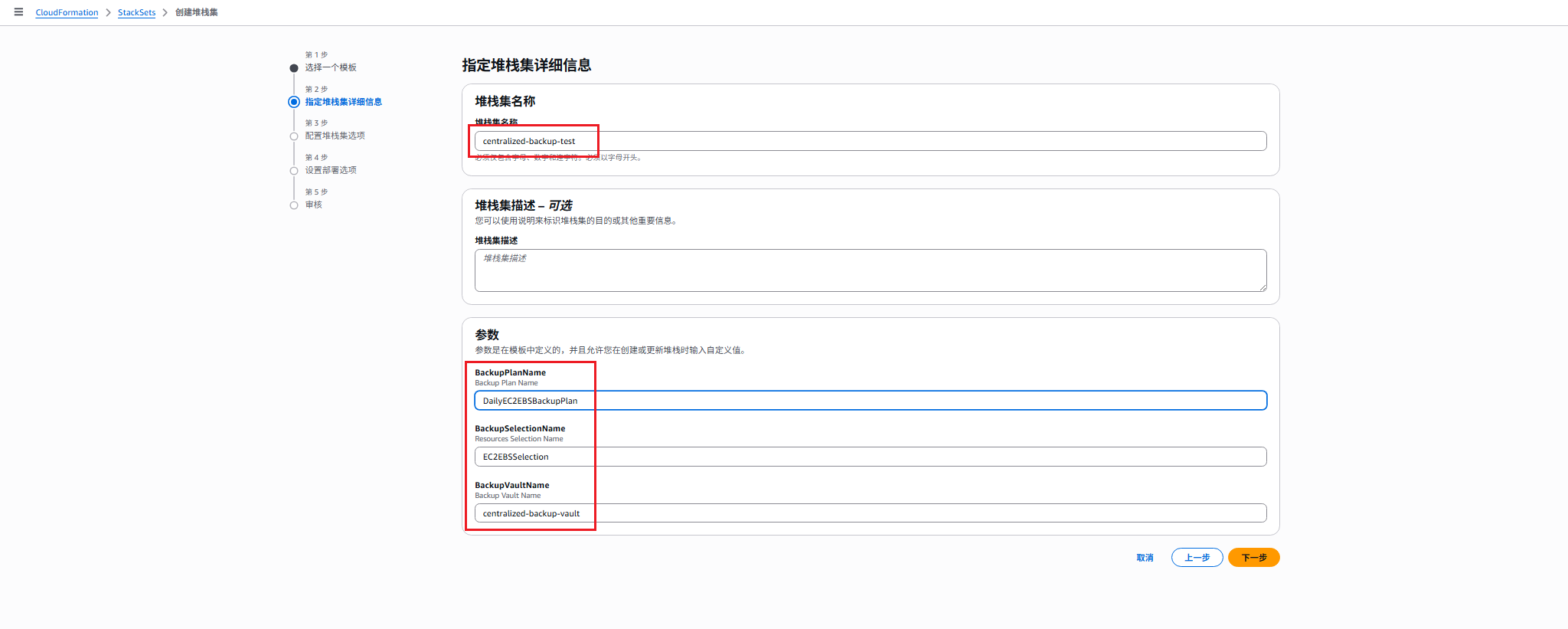
Task: Focus the BackupSelectionName input
Action: tap(870, 457)
